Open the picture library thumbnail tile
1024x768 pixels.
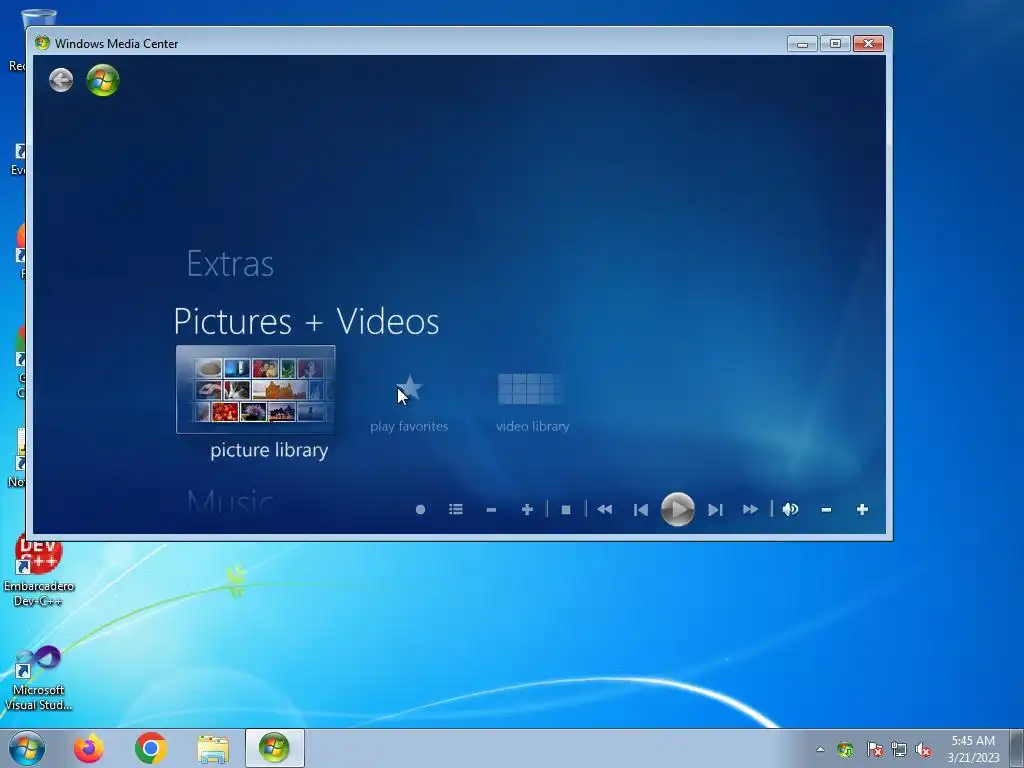pos(255,389)
